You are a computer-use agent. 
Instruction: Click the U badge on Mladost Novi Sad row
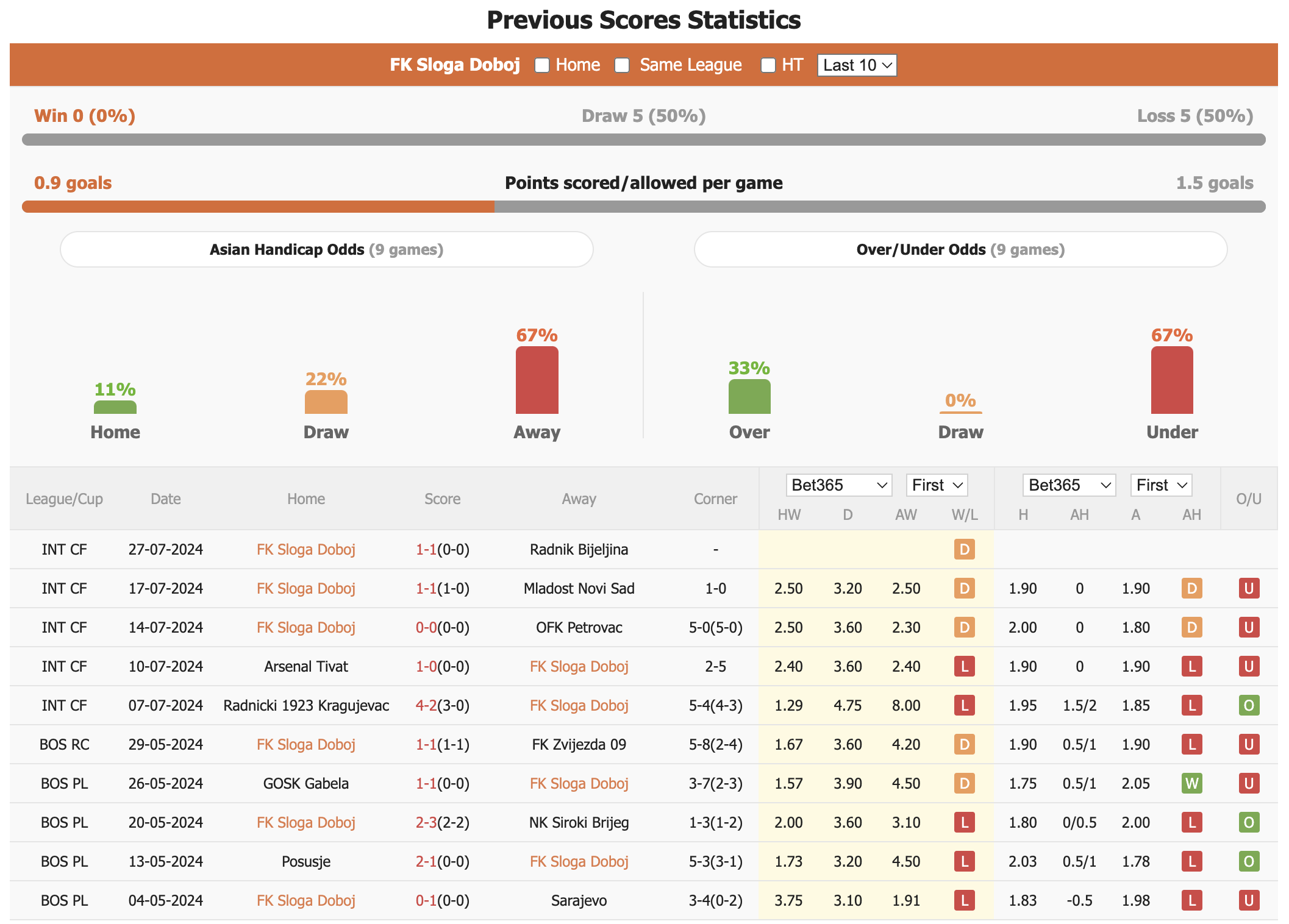(1249, 588)
